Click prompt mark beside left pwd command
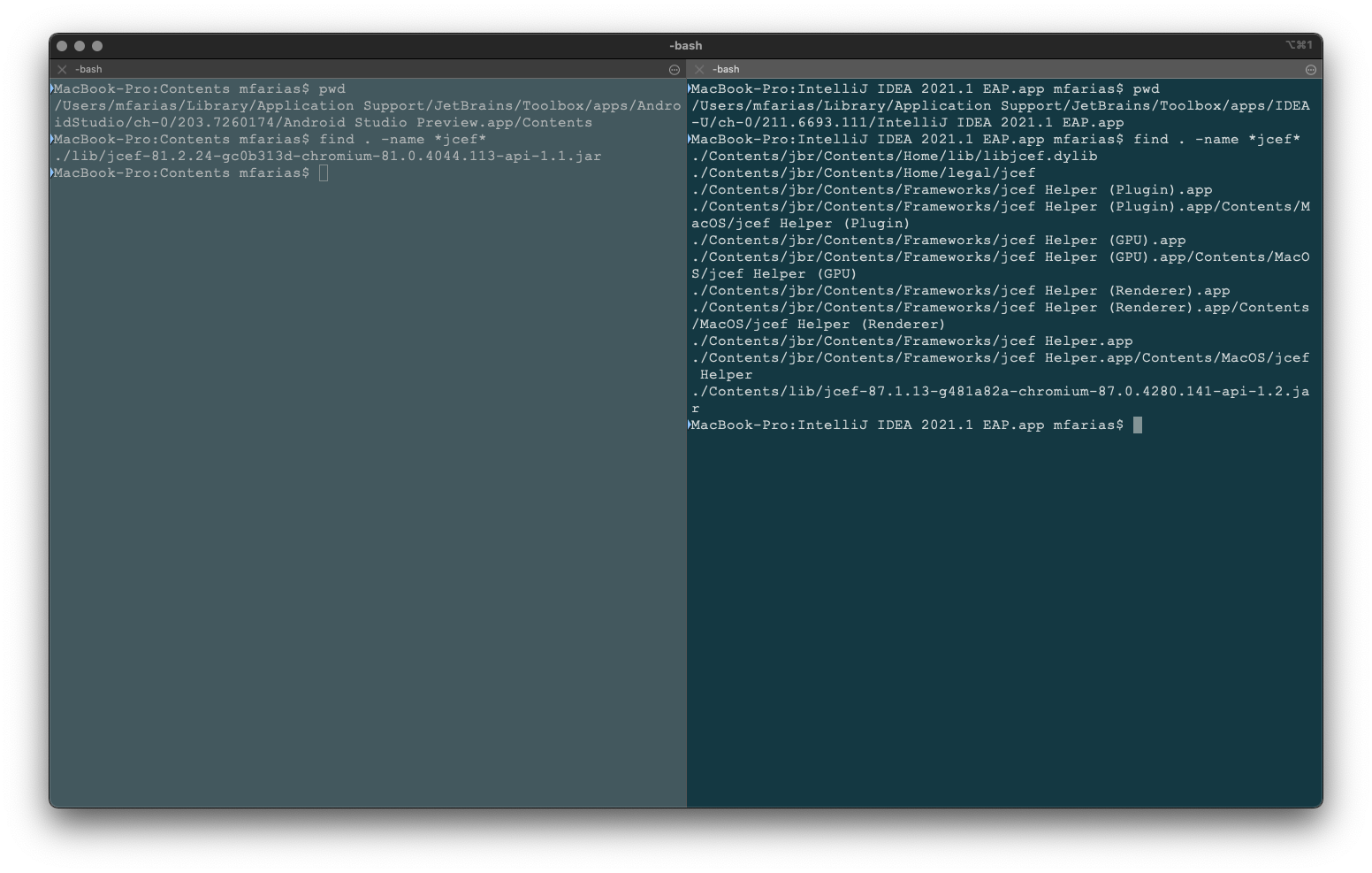 click(x=52, y=88)
